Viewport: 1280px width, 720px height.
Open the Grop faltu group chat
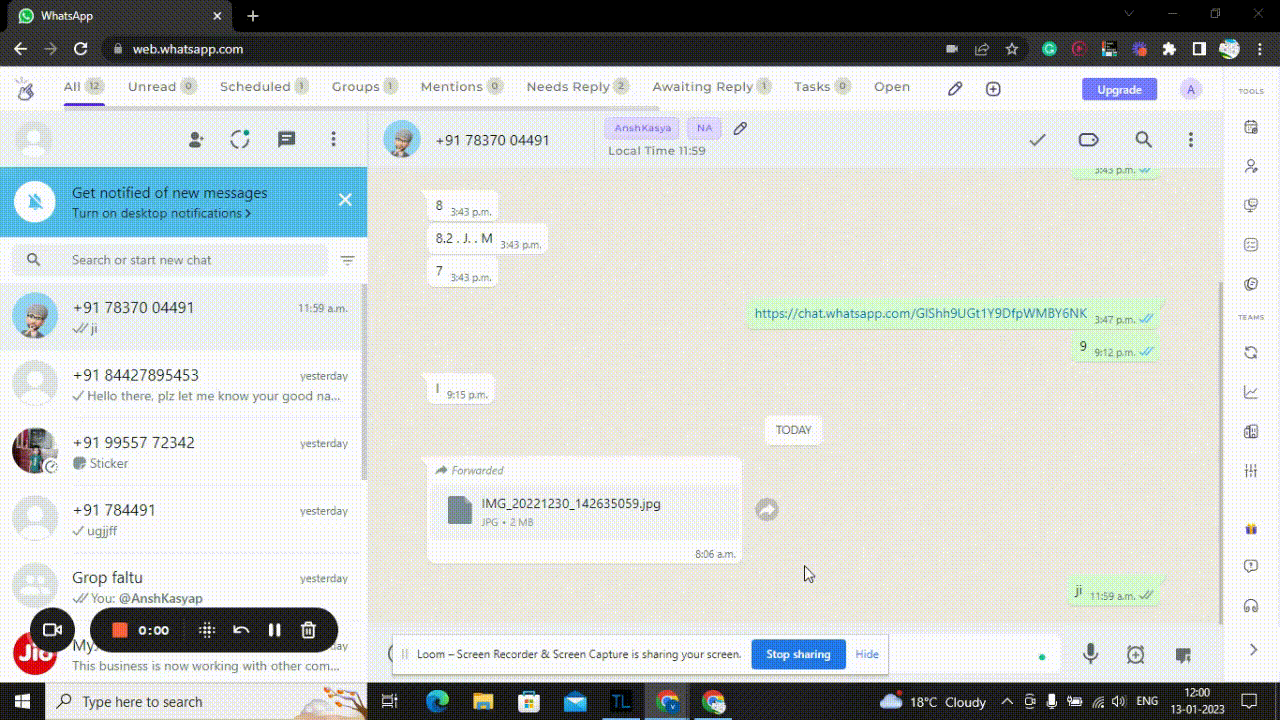[183, 587]
